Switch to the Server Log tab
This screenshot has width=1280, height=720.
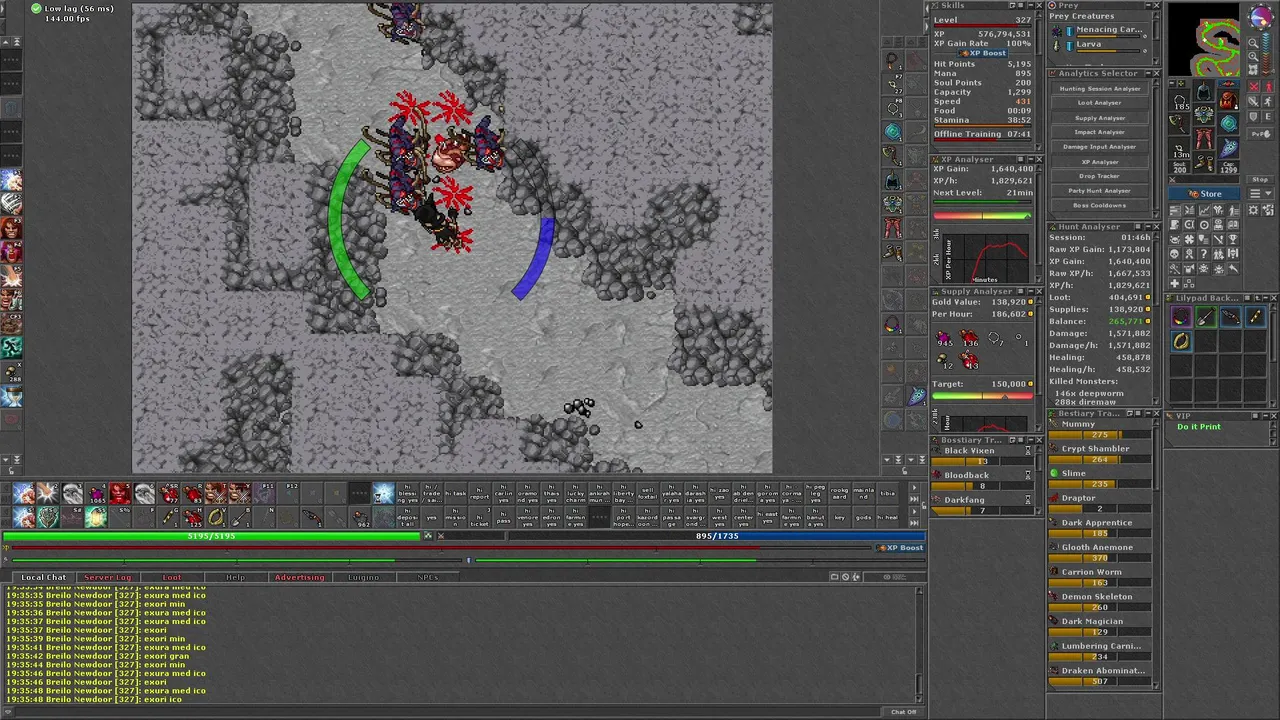point(107,577)
